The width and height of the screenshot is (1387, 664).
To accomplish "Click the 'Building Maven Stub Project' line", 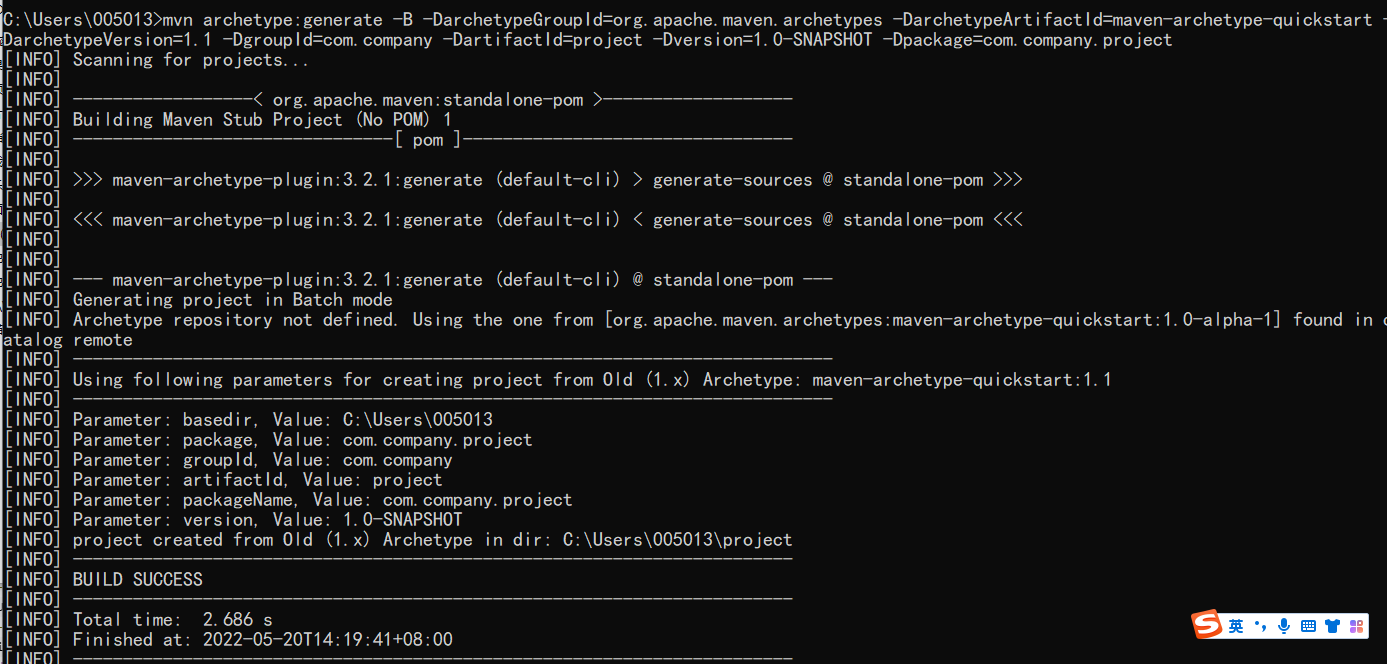I will 262,120.
